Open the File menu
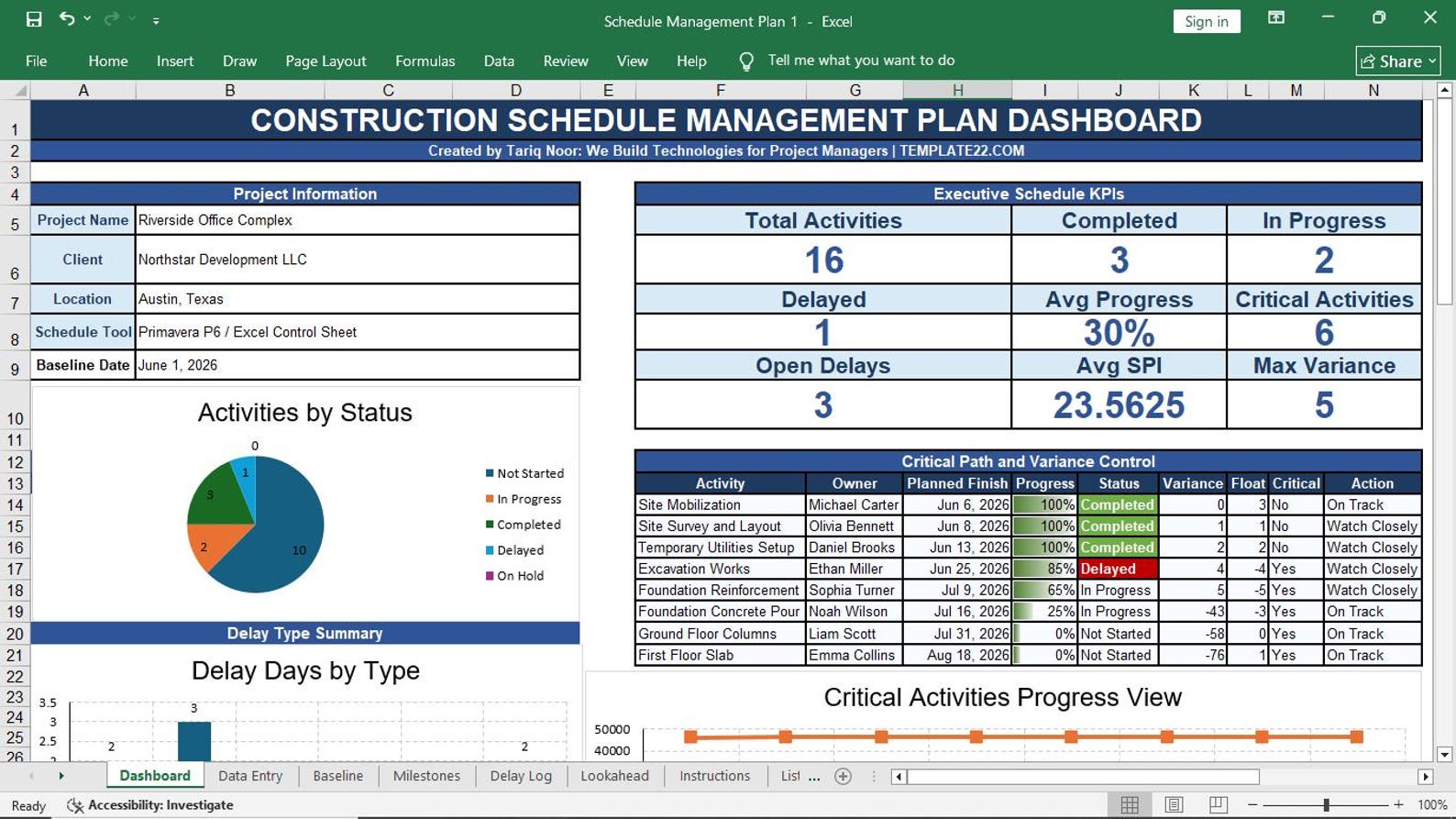 click(37, 61)
